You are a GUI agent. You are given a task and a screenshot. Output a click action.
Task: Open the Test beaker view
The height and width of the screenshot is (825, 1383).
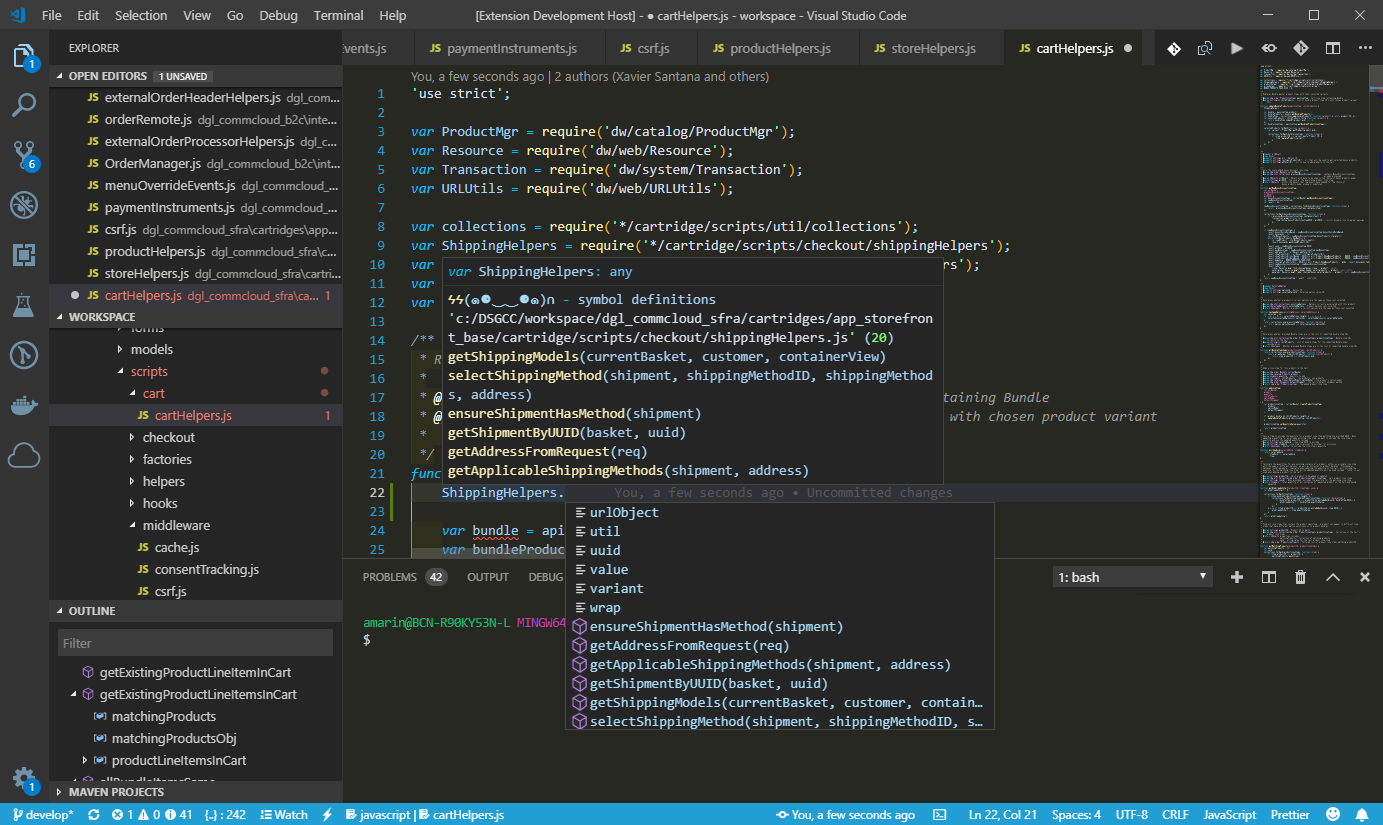(x=24, y=305)
